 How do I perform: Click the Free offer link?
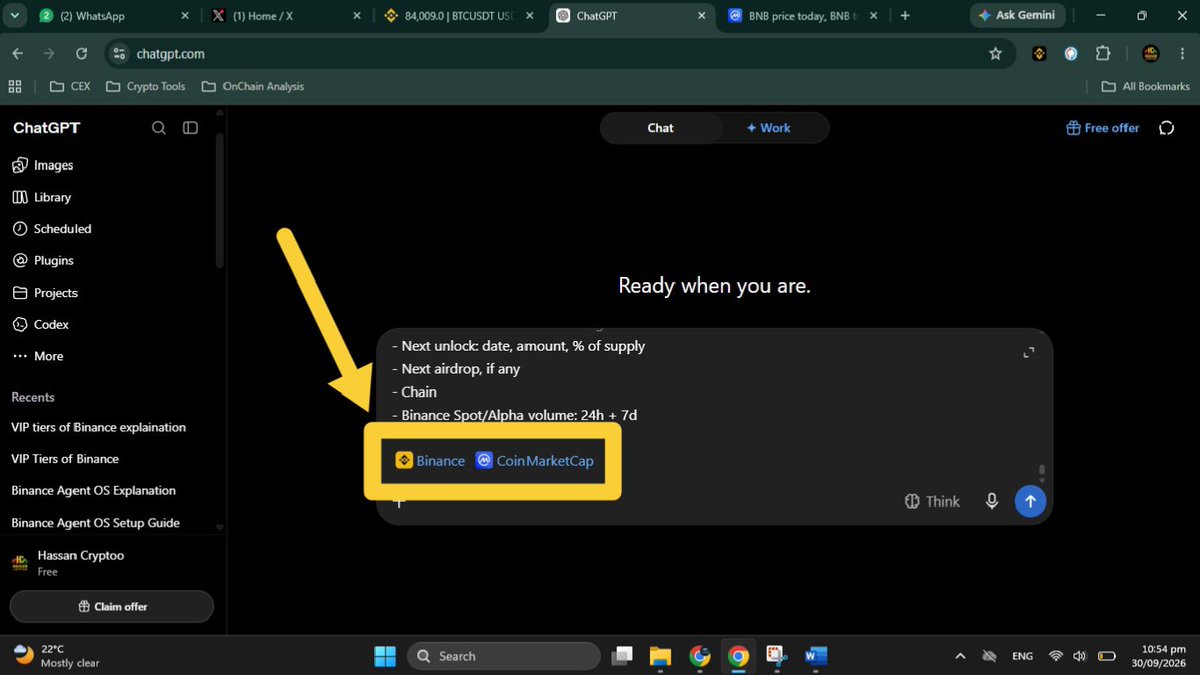coord(1103,128)
